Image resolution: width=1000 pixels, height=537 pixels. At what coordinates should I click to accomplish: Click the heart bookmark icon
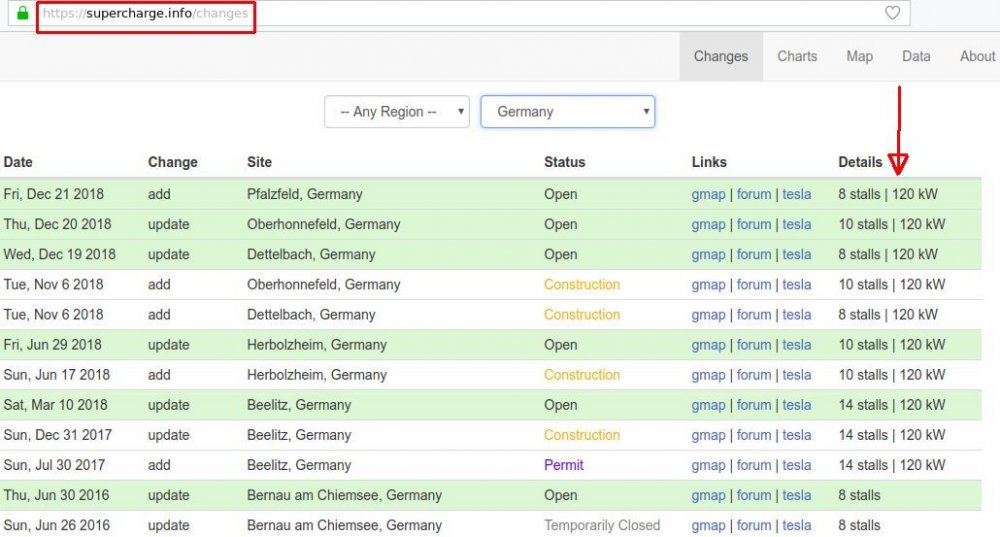coord(893,14)
